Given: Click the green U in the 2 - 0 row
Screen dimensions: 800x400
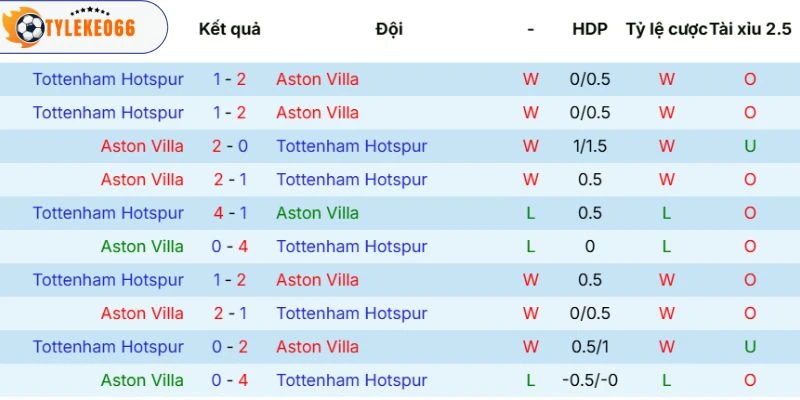Looking at the screenshot, I should coord(749,146).
